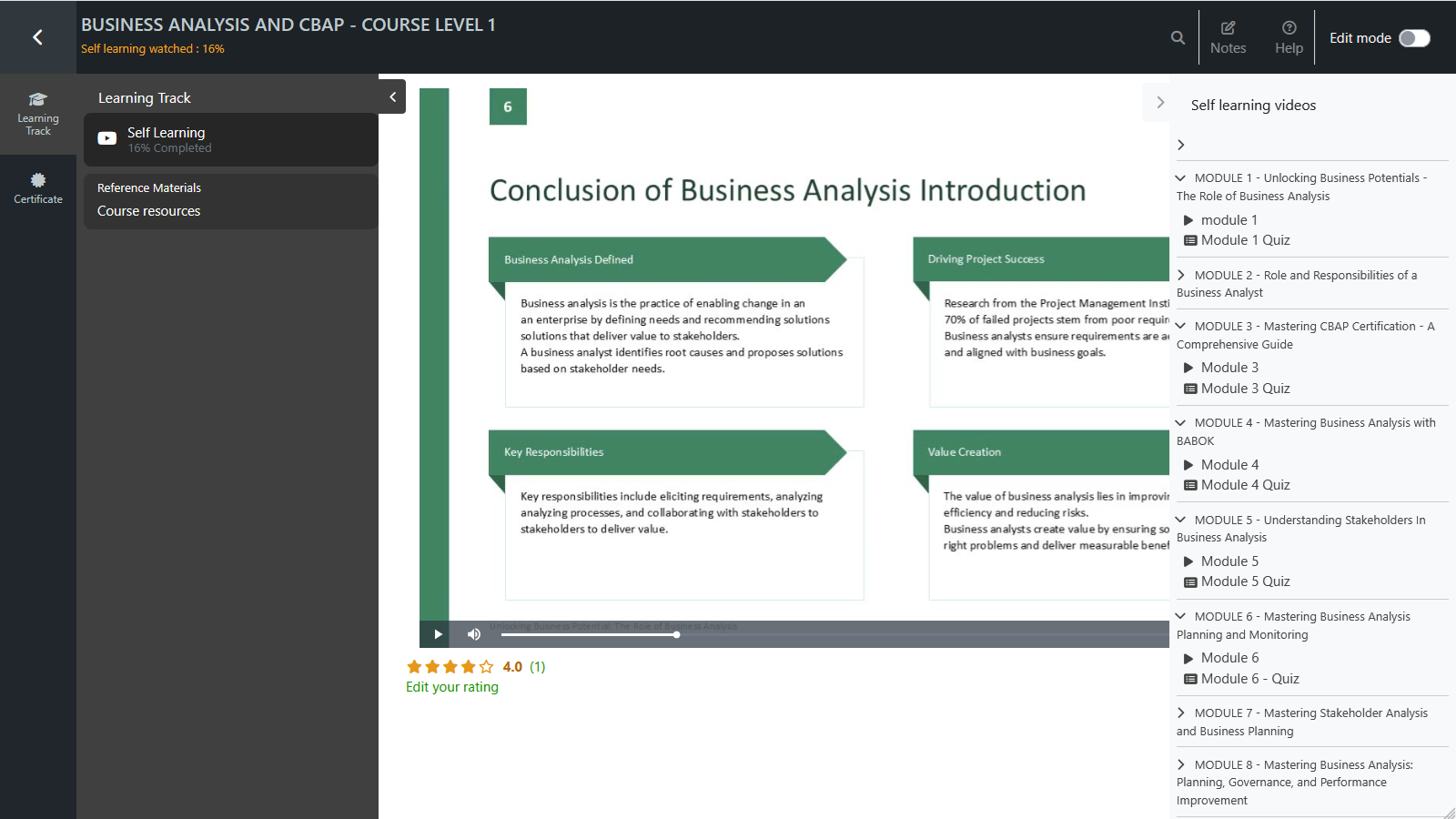Screen dimensions: 1456x819
Task: Play the Module 3 video
Action: [1220, 368]
